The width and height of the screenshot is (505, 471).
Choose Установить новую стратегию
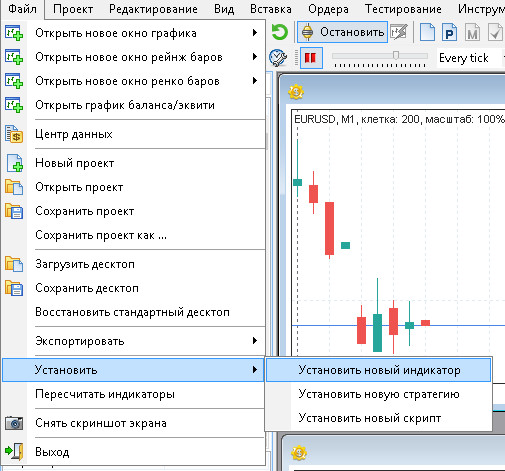click(x=378, y=394)
